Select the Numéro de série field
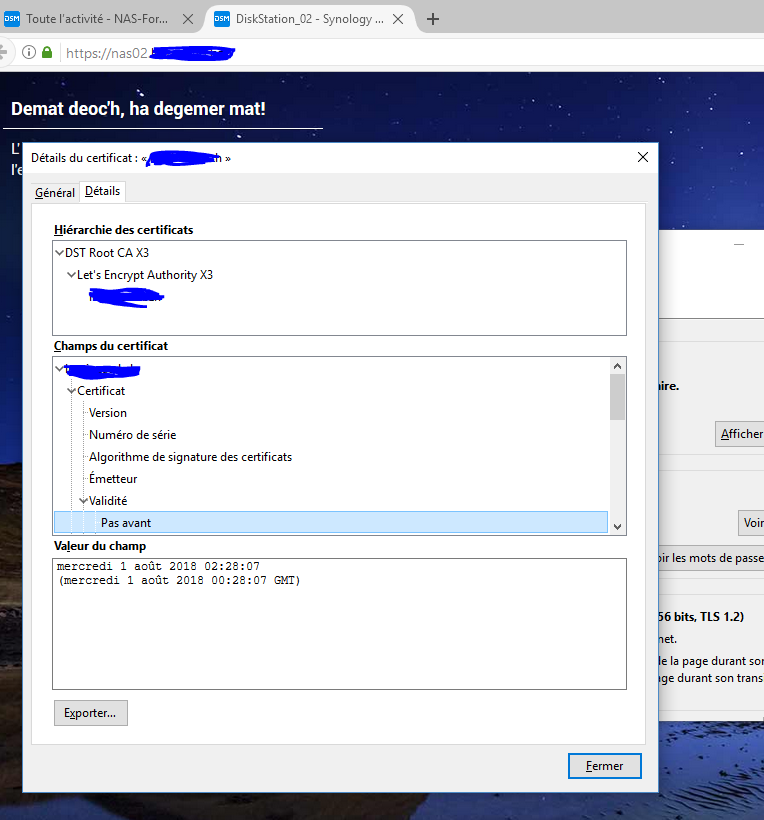Screen dimensions: 764x820 [x=132, y=435]
